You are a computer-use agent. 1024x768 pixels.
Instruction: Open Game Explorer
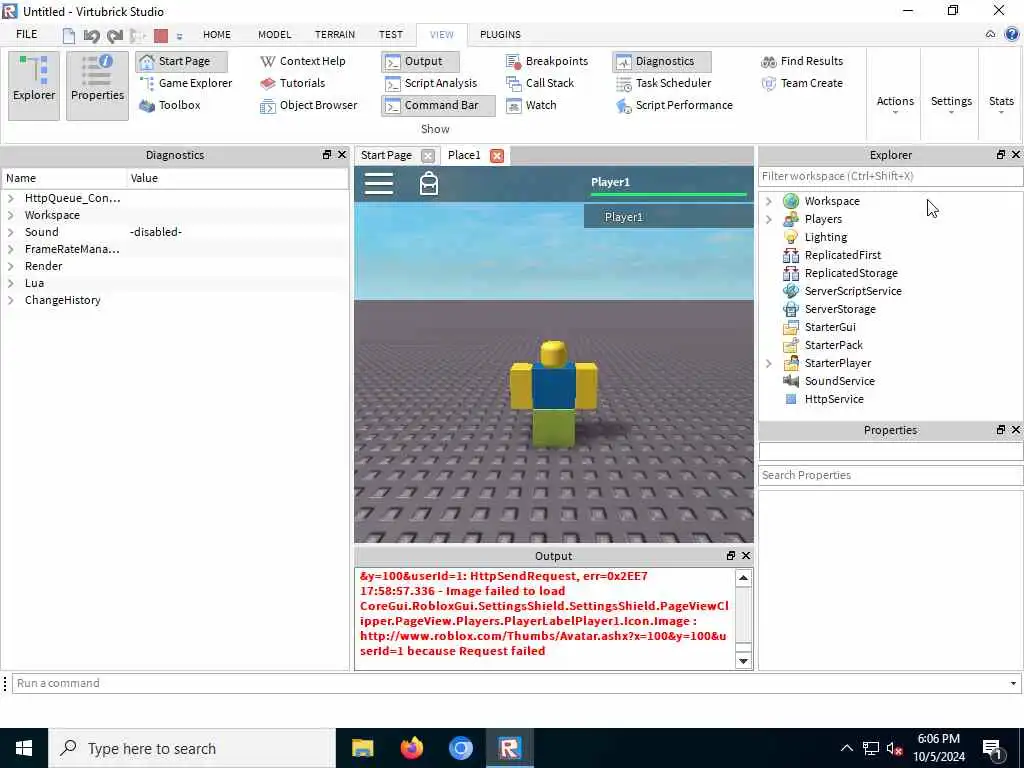(x=186, y=83)
